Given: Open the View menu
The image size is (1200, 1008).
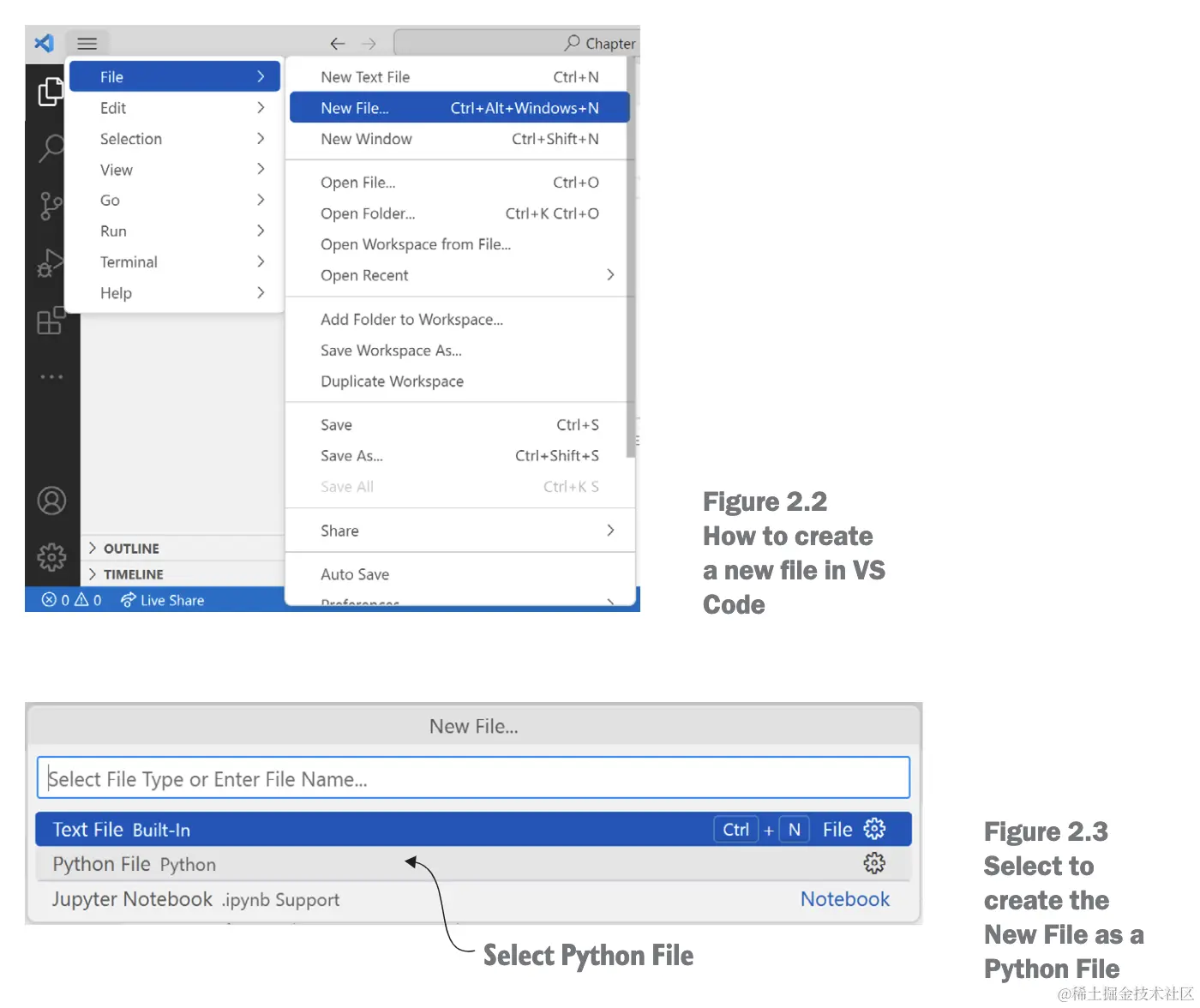Looking at the screenshot, I should pos(175,170).
